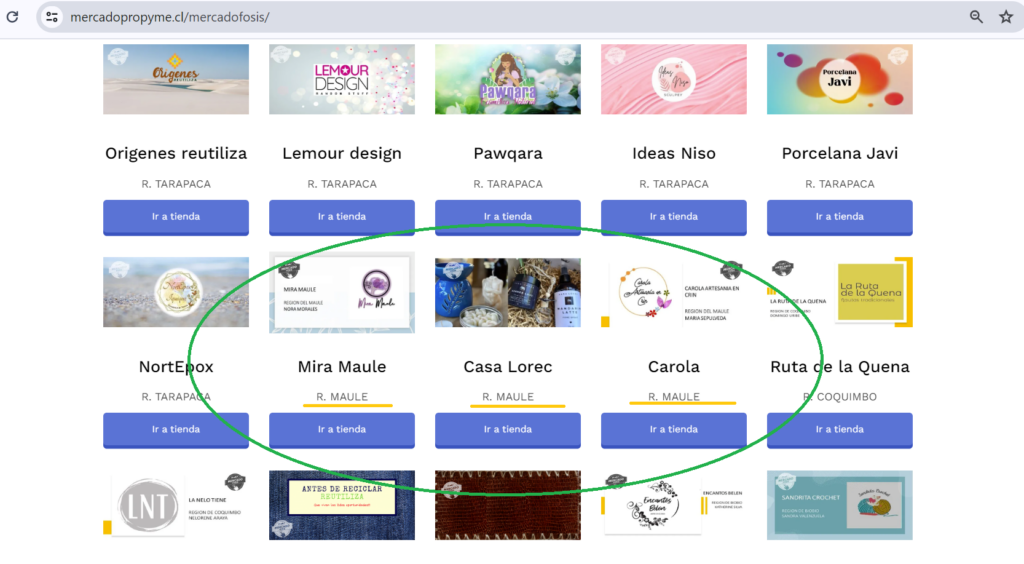Viewport: 1024px width, 564px height.
Task: Click Ir a tienda under Origenes reutiliza
Action: (176, 217)
